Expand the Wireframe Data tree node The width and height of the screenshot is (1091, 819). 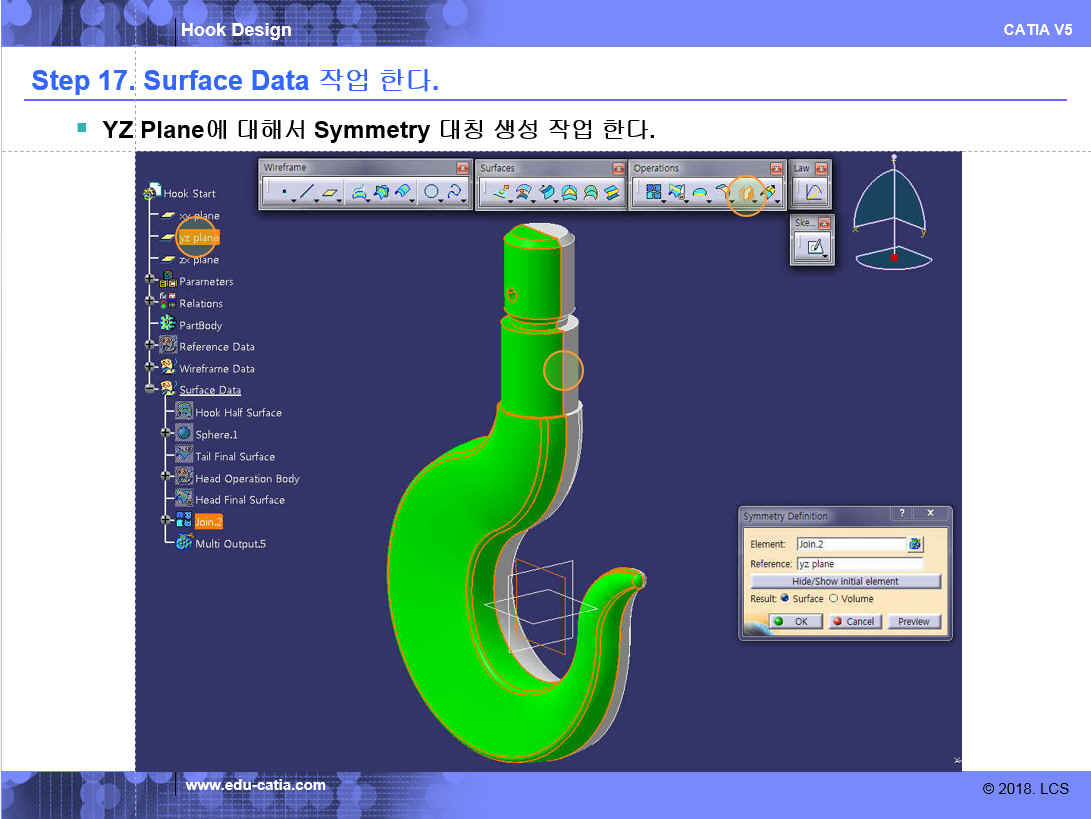coord(151,368)
